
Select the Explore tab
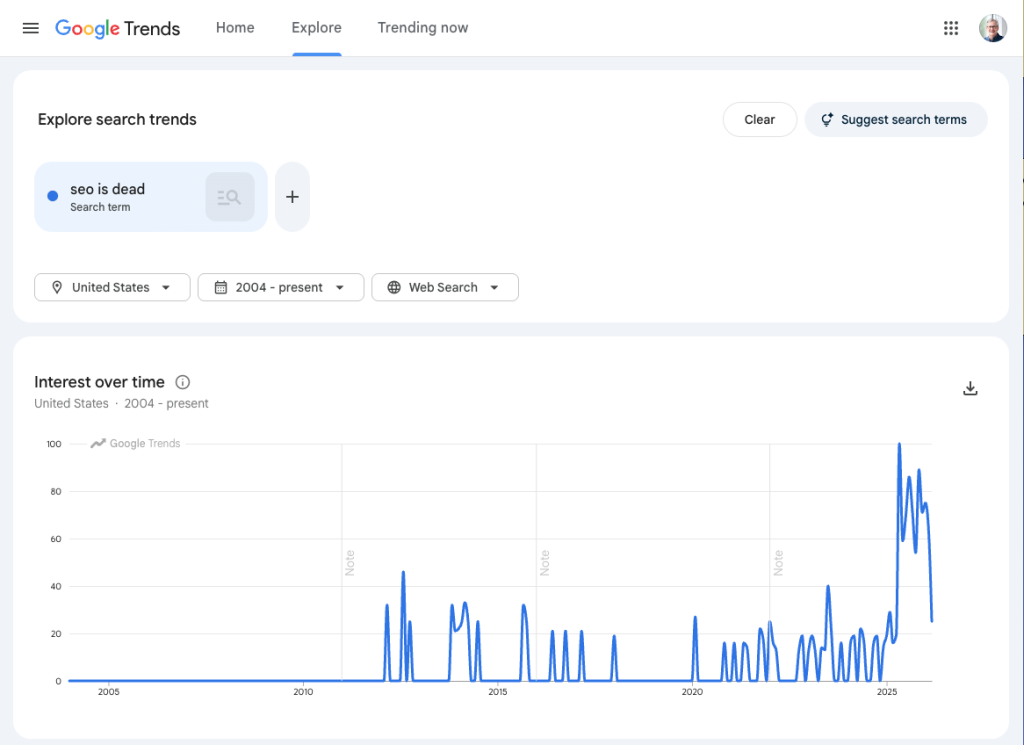coord(316,28)
